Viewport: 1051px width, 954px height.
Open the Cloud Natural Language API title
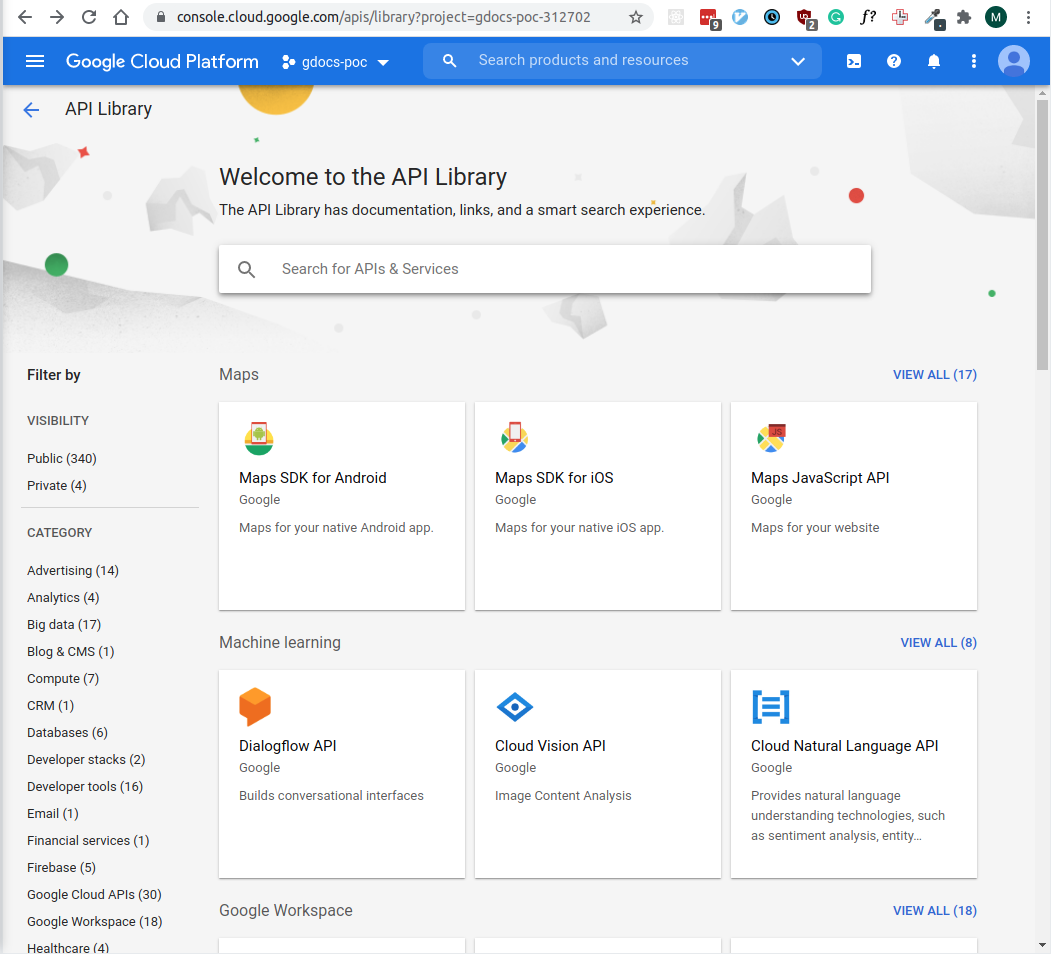[844, 746]
